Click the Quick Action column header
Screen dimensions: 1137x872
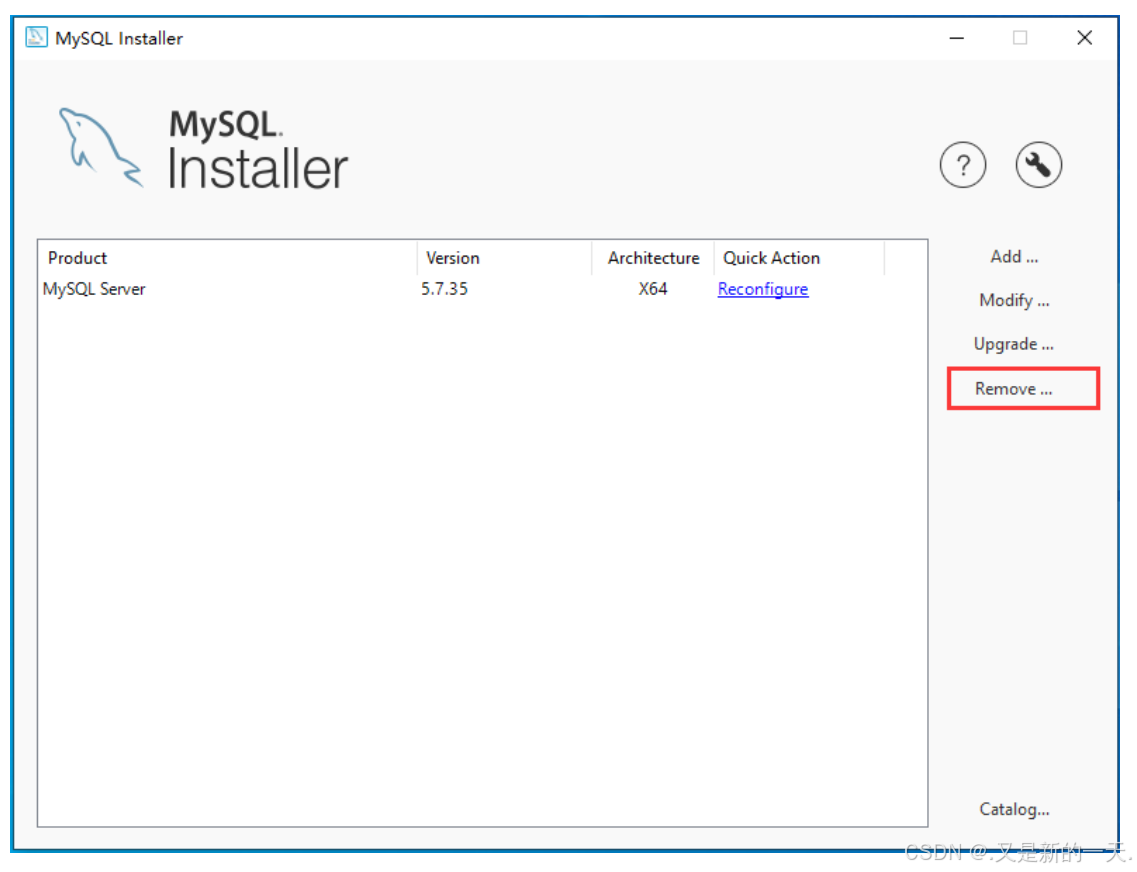(799, 258)
